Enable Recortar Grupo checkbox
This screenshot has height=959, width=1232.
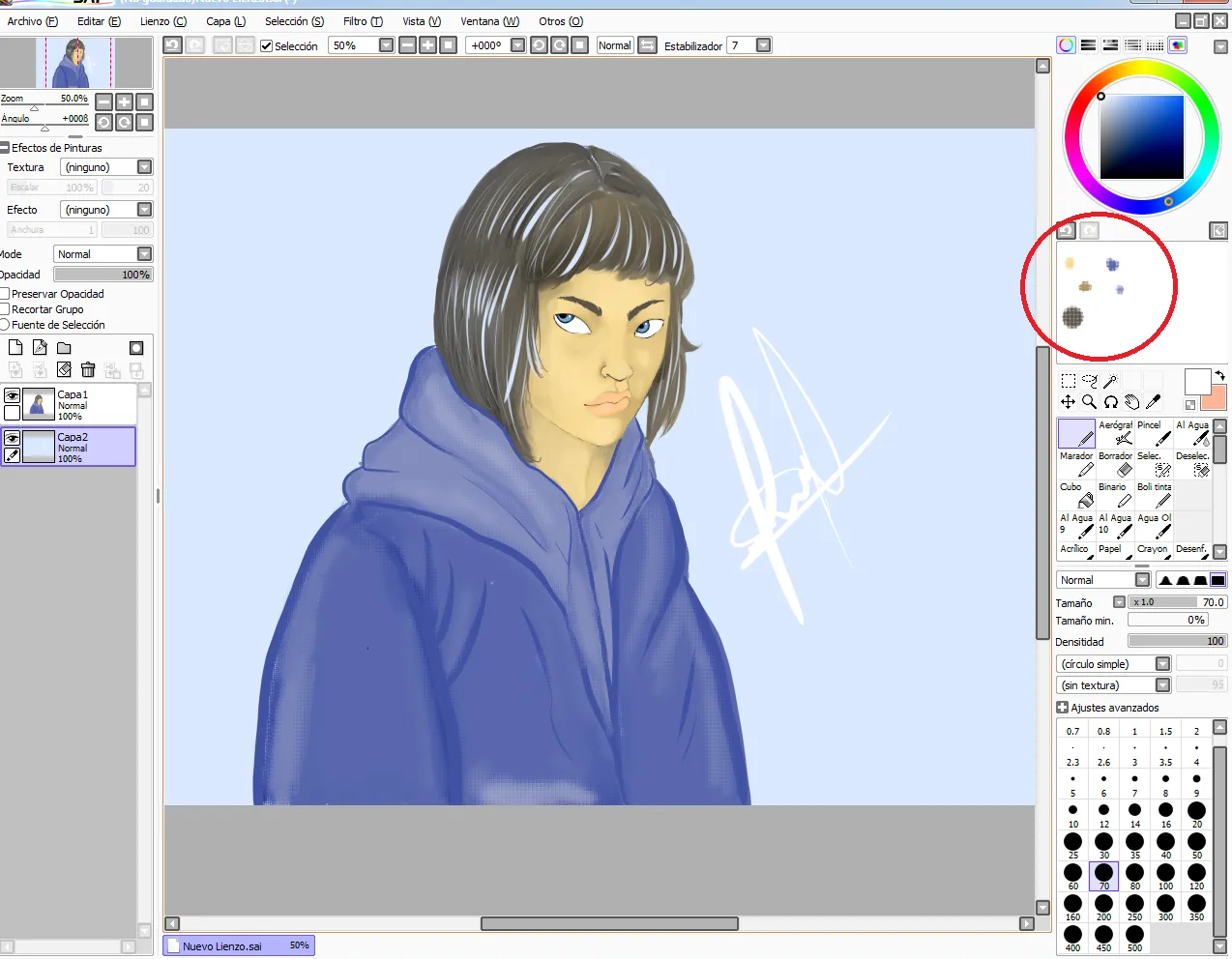[5, 309]
